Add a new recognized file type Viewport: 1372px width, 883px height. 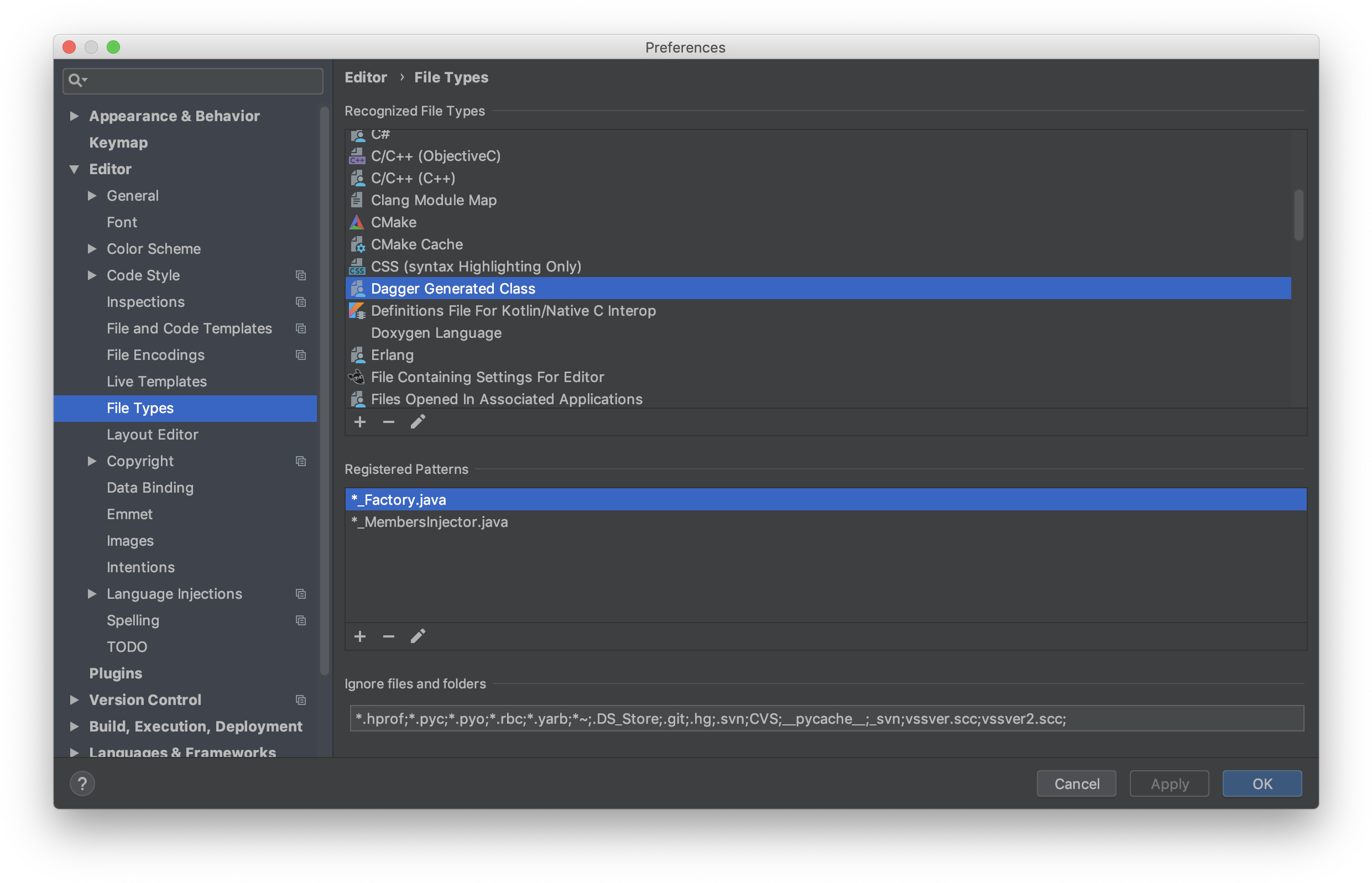tap(359, 422)
